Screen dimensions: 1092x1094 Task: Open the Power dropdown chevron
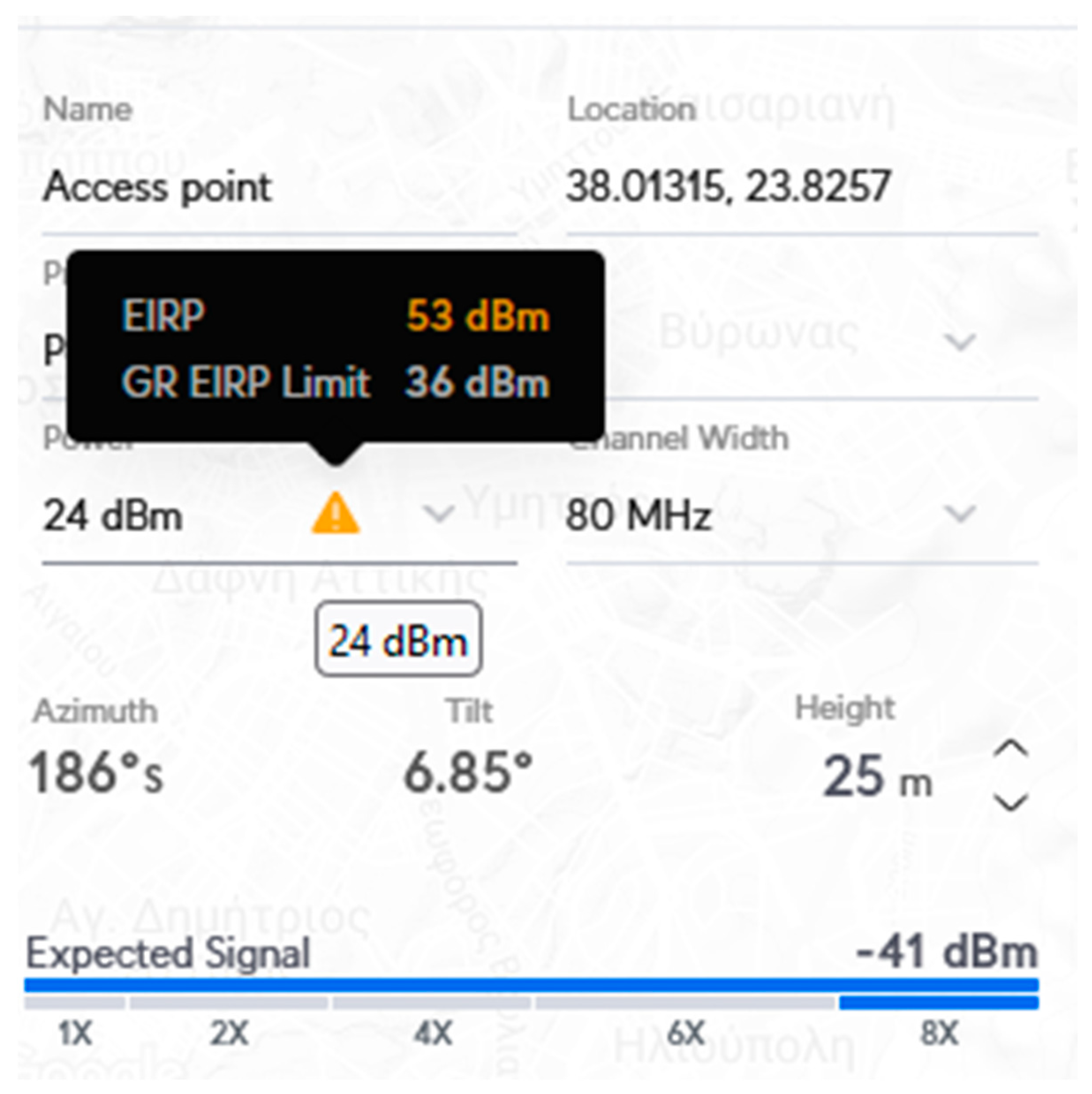439,513
